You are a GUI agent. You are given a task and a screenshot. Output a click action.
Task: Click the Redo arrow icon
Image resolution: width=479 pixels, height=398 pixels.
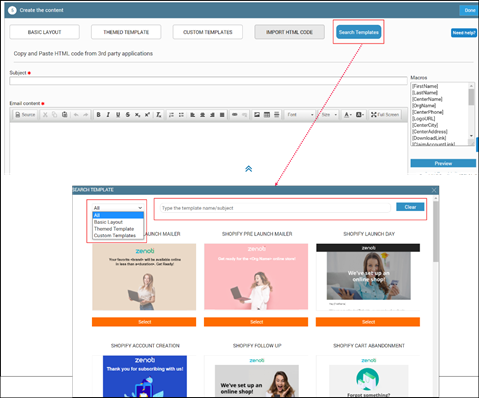click(x=86, y=115)
